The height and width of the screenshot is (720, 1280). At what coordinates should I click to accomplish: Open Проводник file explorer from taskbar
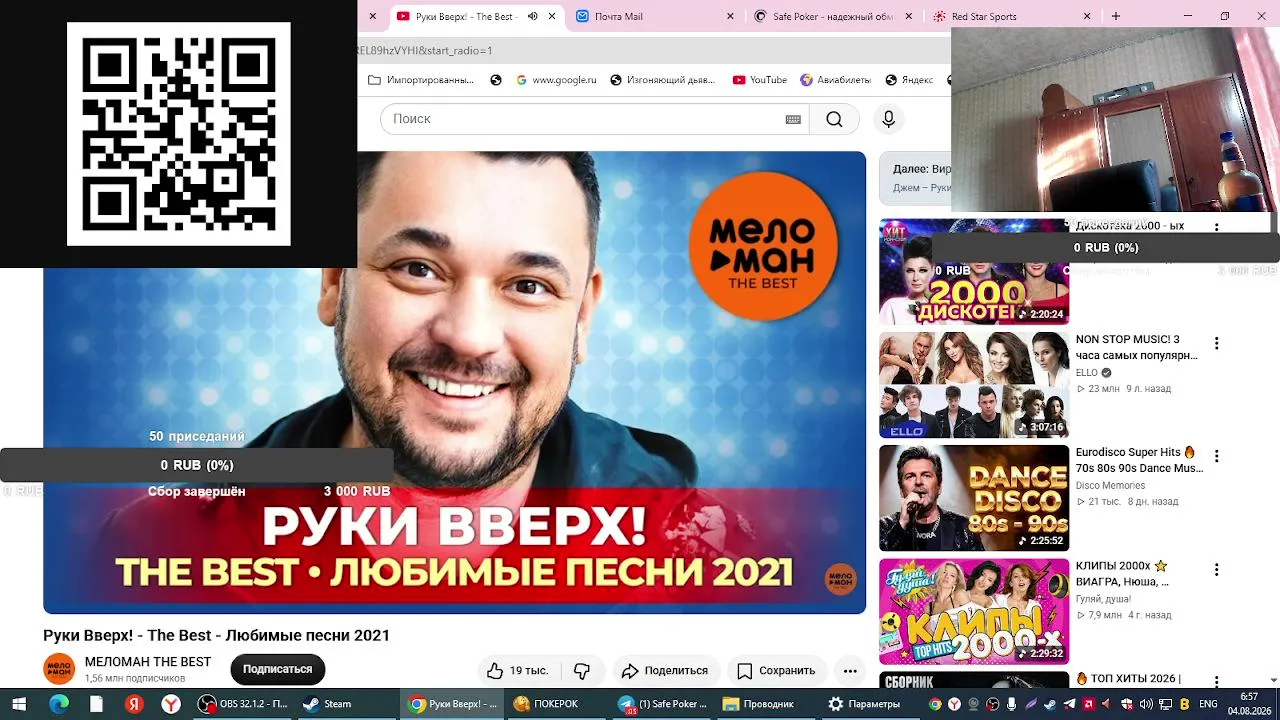point(764,704)
